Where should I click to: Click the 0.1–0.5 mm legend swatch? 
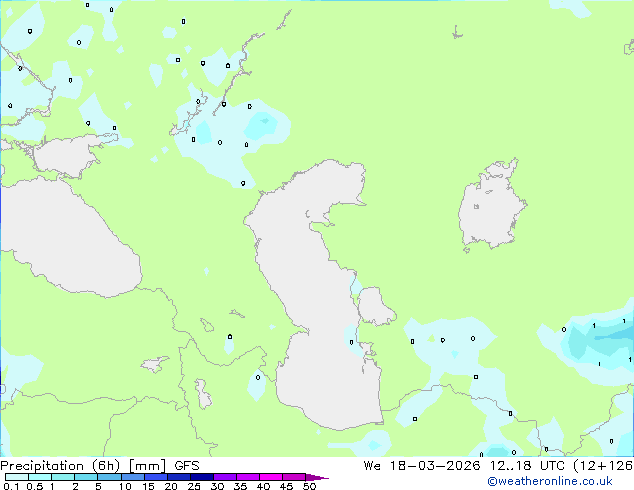pos(17,477)
